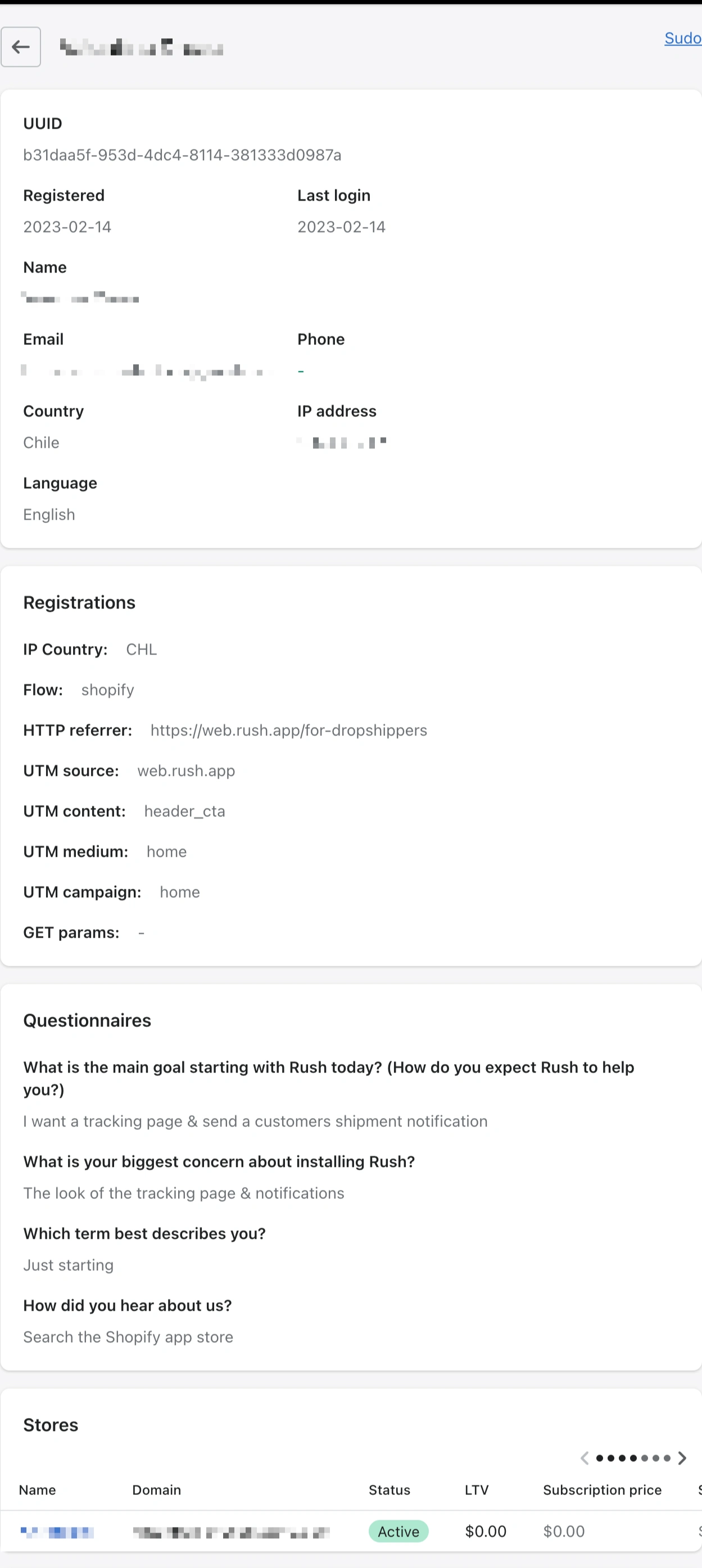Screen dimensions: 702x1568
Task: Open the HTTP referrer URL for-dropshippers
Action: tap(288, 730)
